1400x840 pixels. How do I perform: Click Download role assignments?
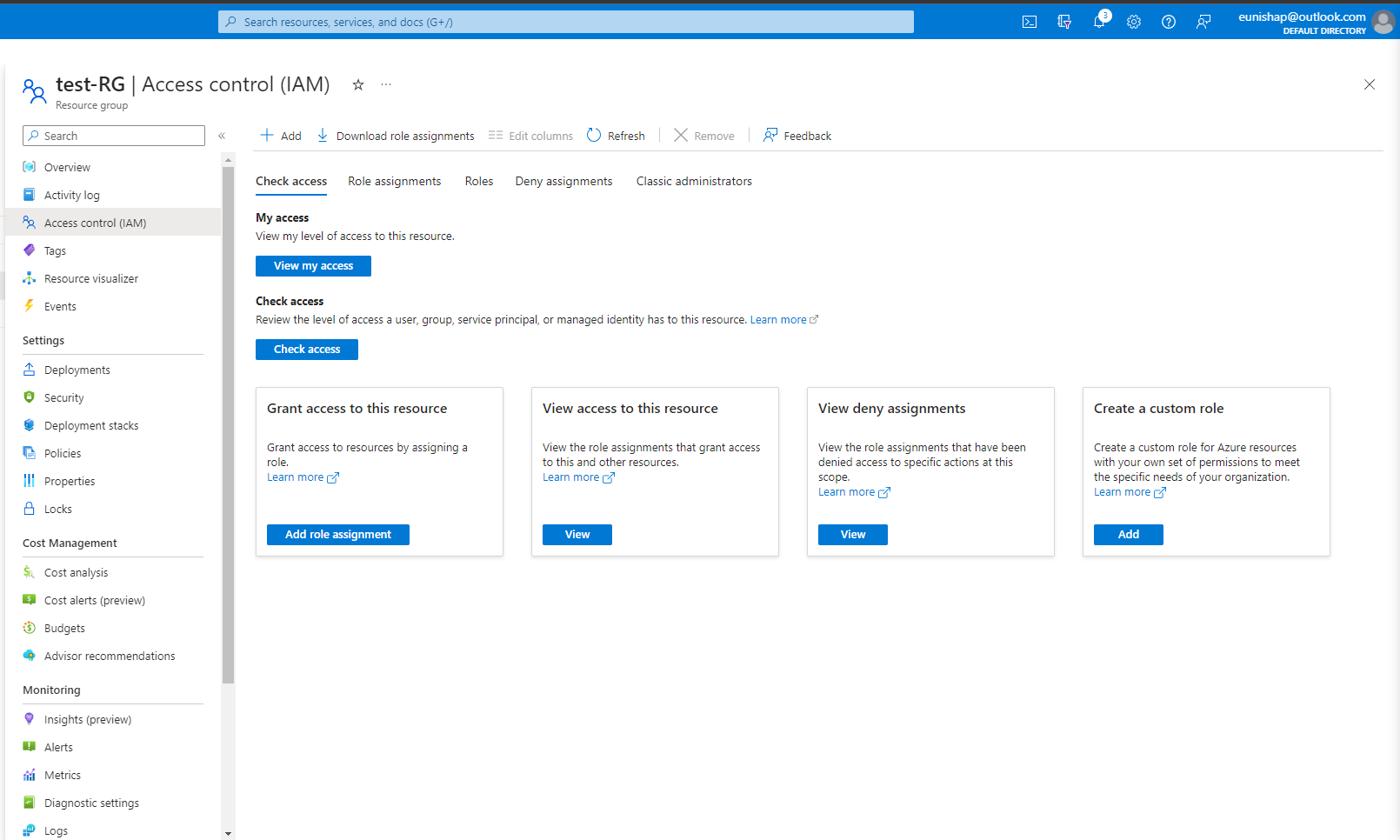[396, 136]
